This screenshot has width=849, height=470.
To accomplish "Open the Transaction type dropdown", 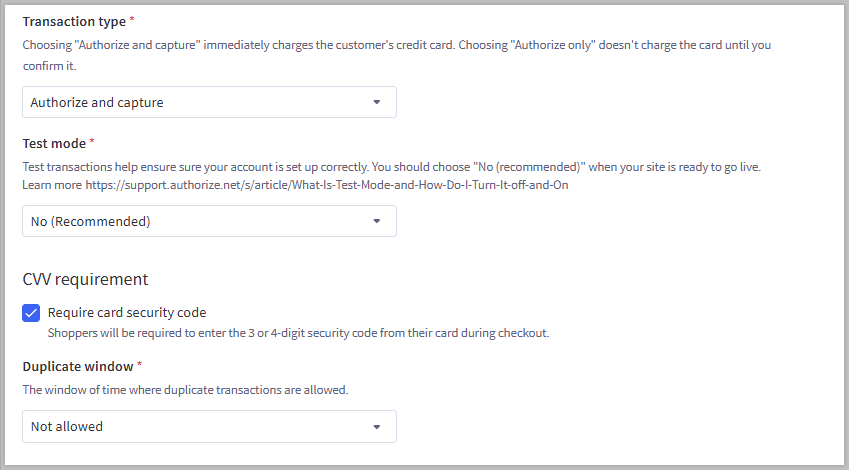I will (209, 102).
